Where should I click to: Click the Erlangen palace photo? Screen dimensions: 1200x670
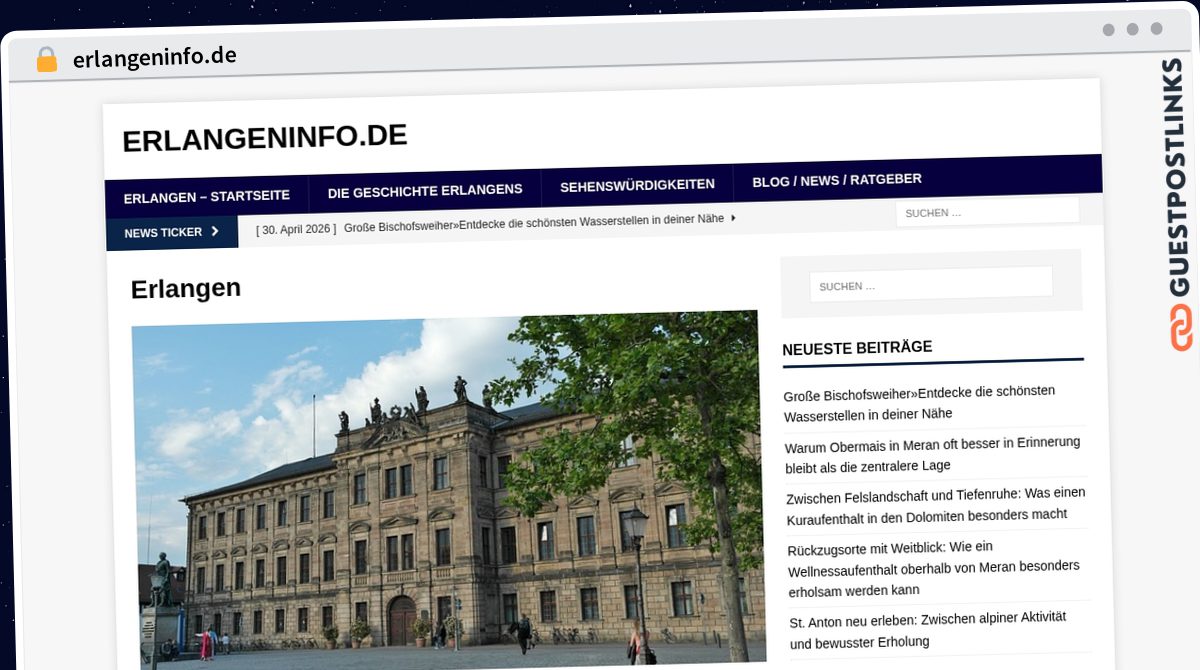(447, 488)
